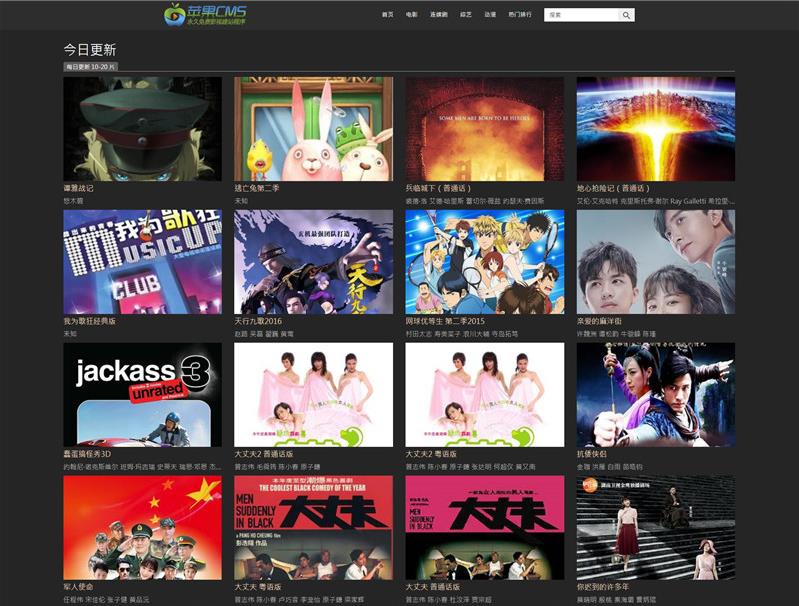Click the 军人使命 poster with red flag
Screen dimensions: 799x606
coord(142,527)
